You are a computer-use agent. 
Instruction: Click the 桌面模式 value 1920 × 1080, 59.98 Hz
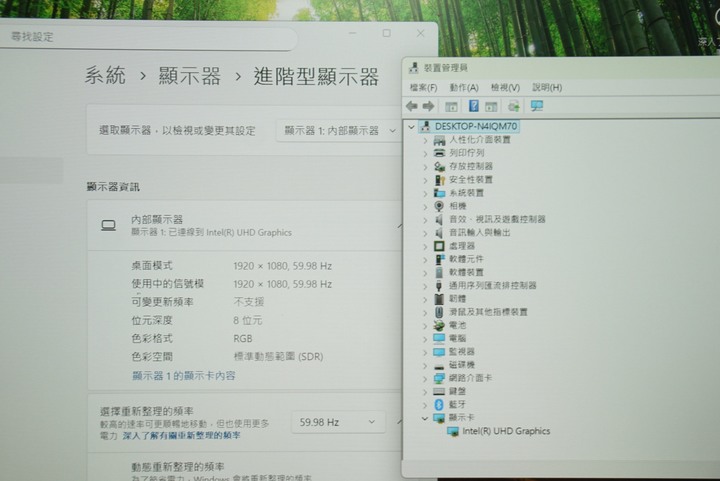[282, 266]
